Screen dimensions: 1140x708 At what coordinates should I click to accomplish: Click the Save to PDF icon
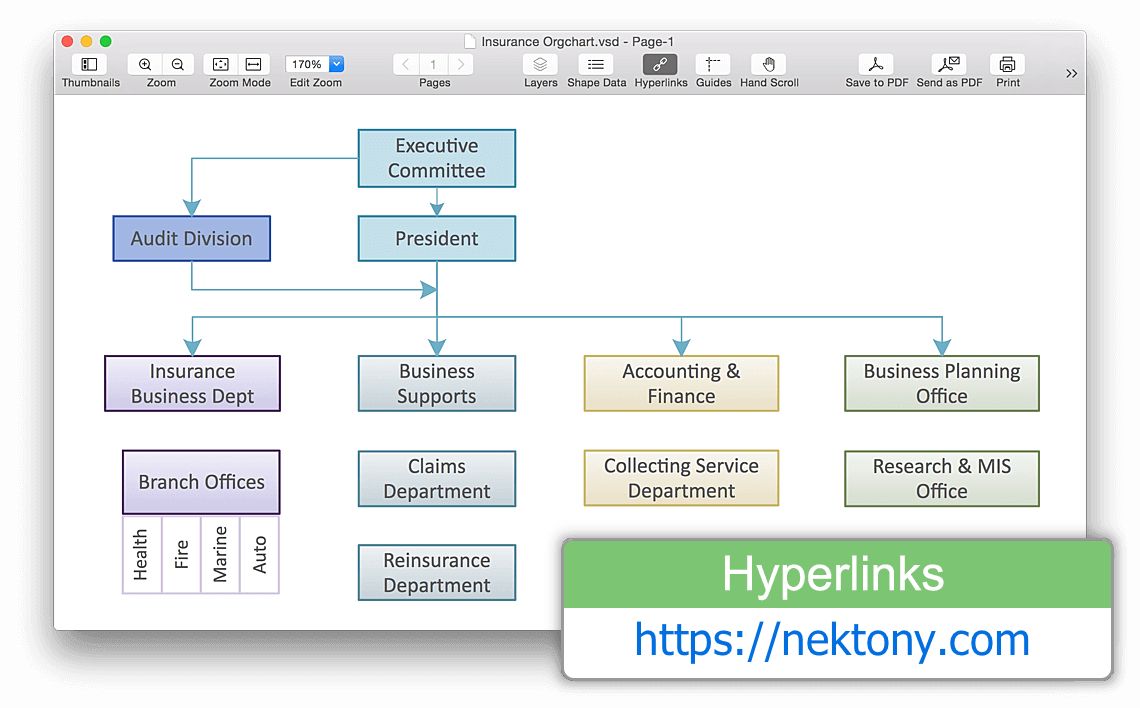click(876, 65)
